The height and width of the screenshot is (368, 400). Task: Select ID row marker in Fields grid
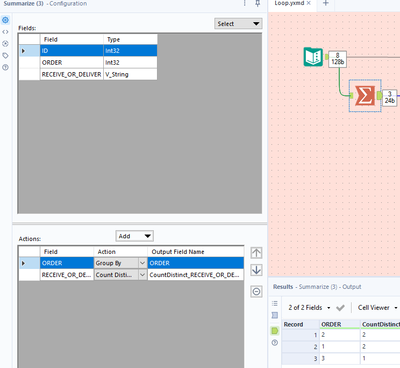coord(30,51)
